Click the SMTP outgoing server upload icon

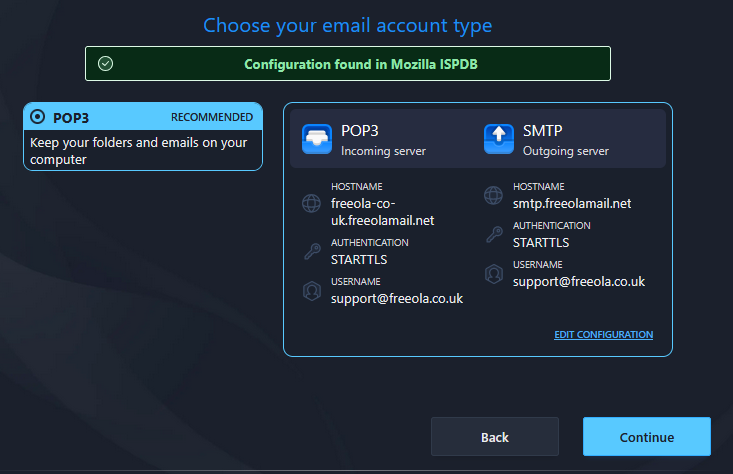(x=498, y=138)
